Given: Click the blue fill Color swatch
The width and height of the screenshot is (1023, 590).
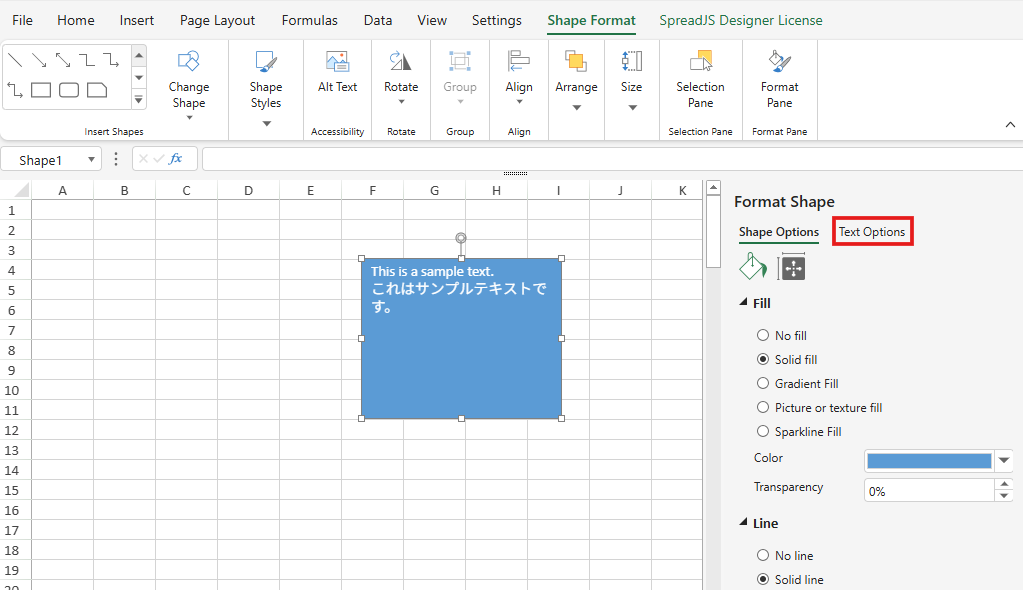Looking at the screenshot, I should (x=929, y=461).
